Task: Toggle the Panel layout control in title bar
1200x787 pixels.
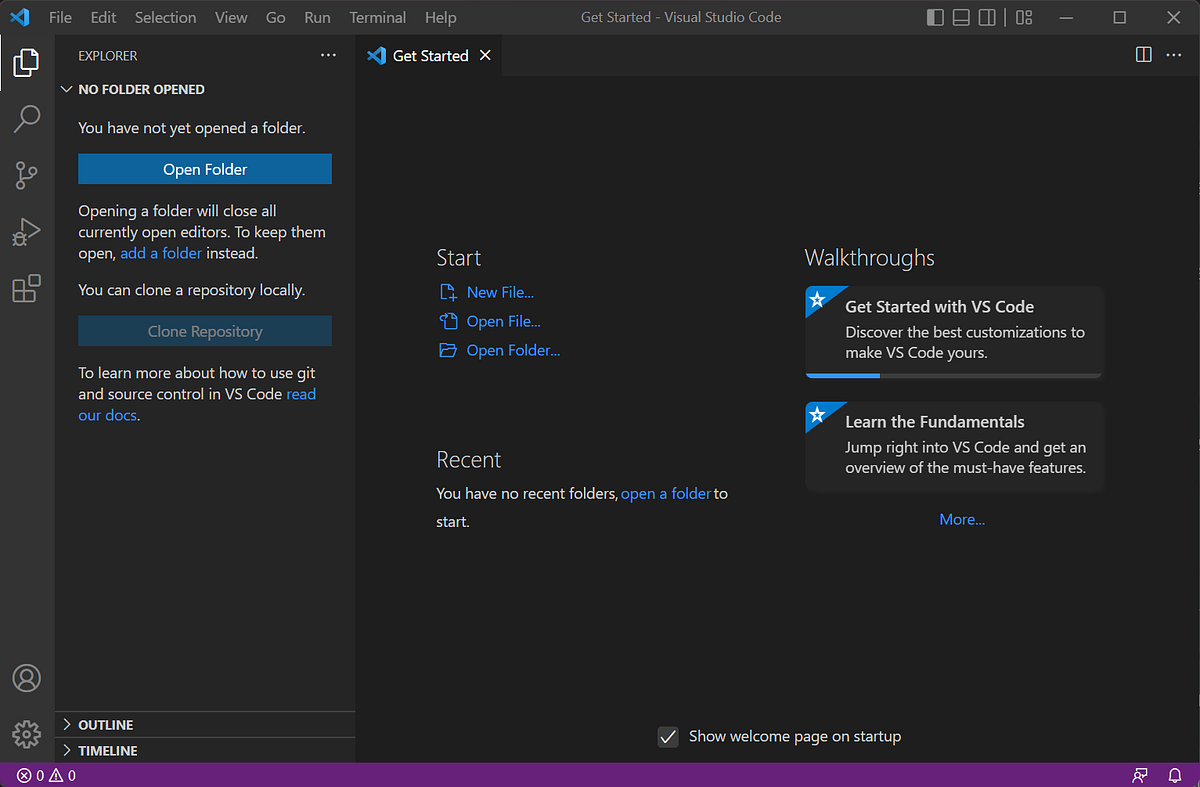Action: [960, 17]
